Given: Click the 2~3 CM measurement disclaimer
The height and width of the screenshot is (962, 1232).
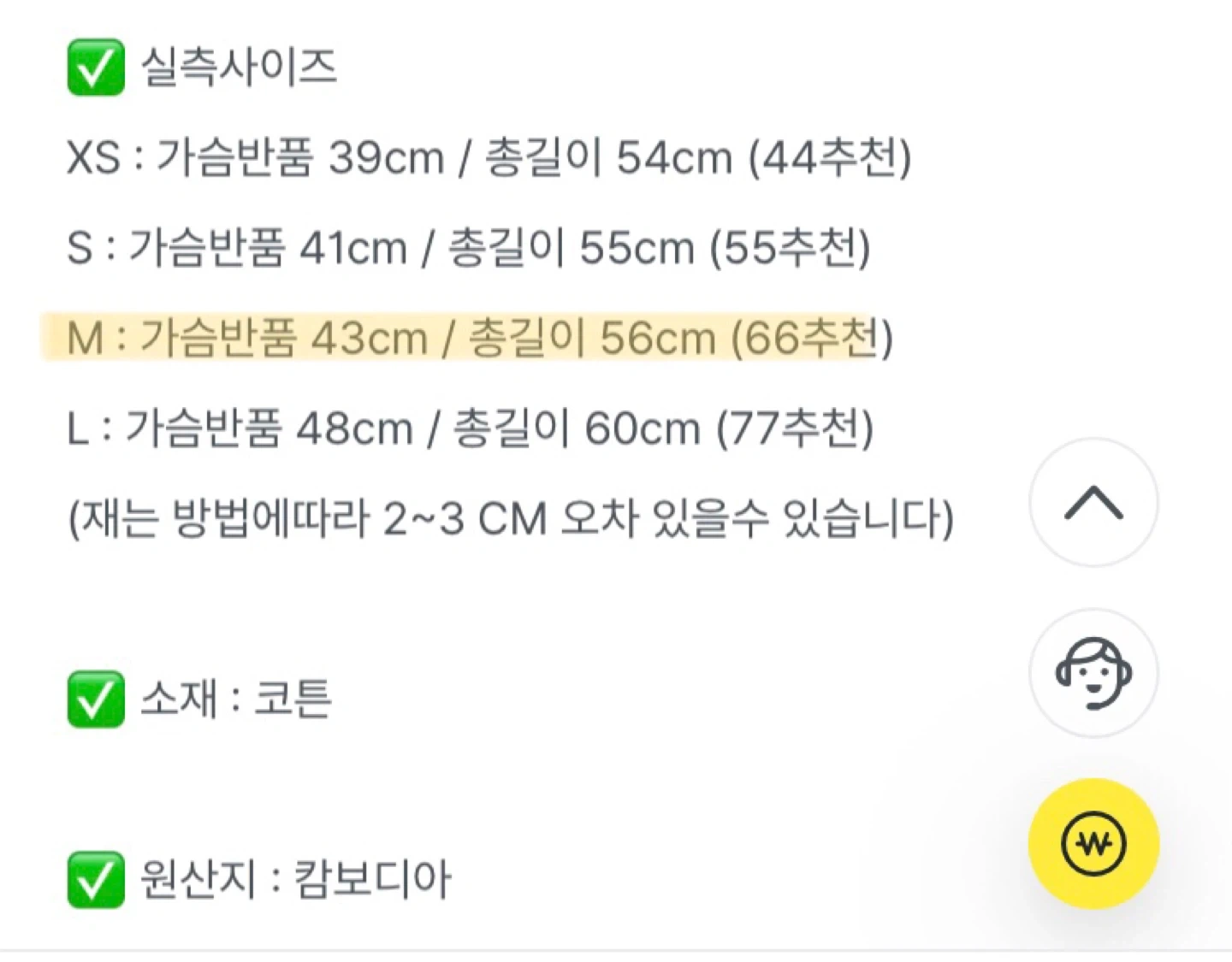Looking at the screenshot, I should click(511, 518).
